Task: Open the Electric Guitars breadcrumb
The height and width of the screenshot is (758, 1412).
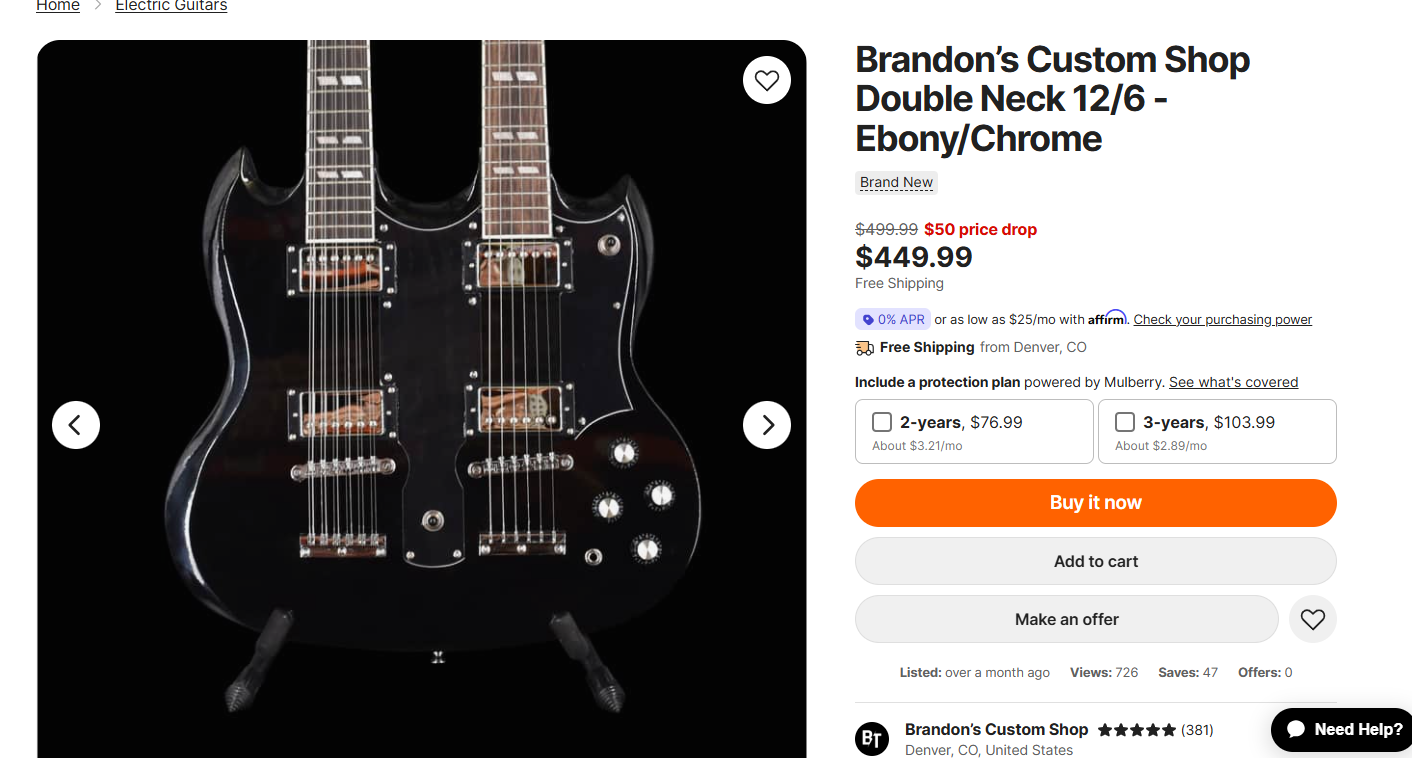Action: [x=171, y=6]
